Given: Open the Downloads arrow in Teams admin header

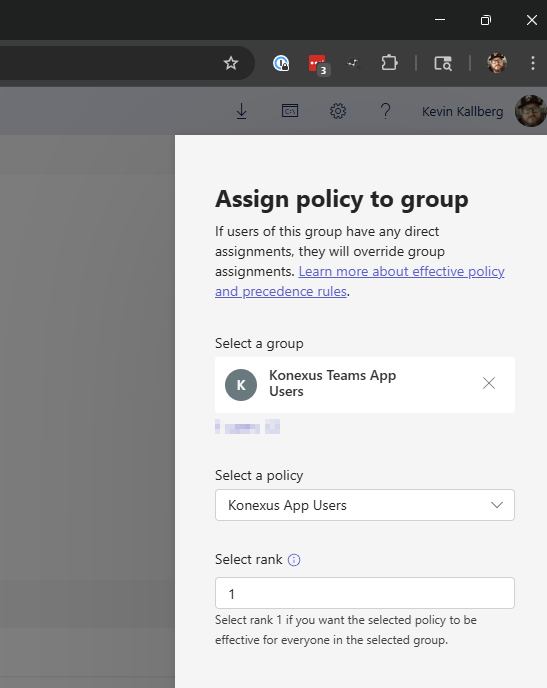Looking at the screenshot, I should point(241,111).
